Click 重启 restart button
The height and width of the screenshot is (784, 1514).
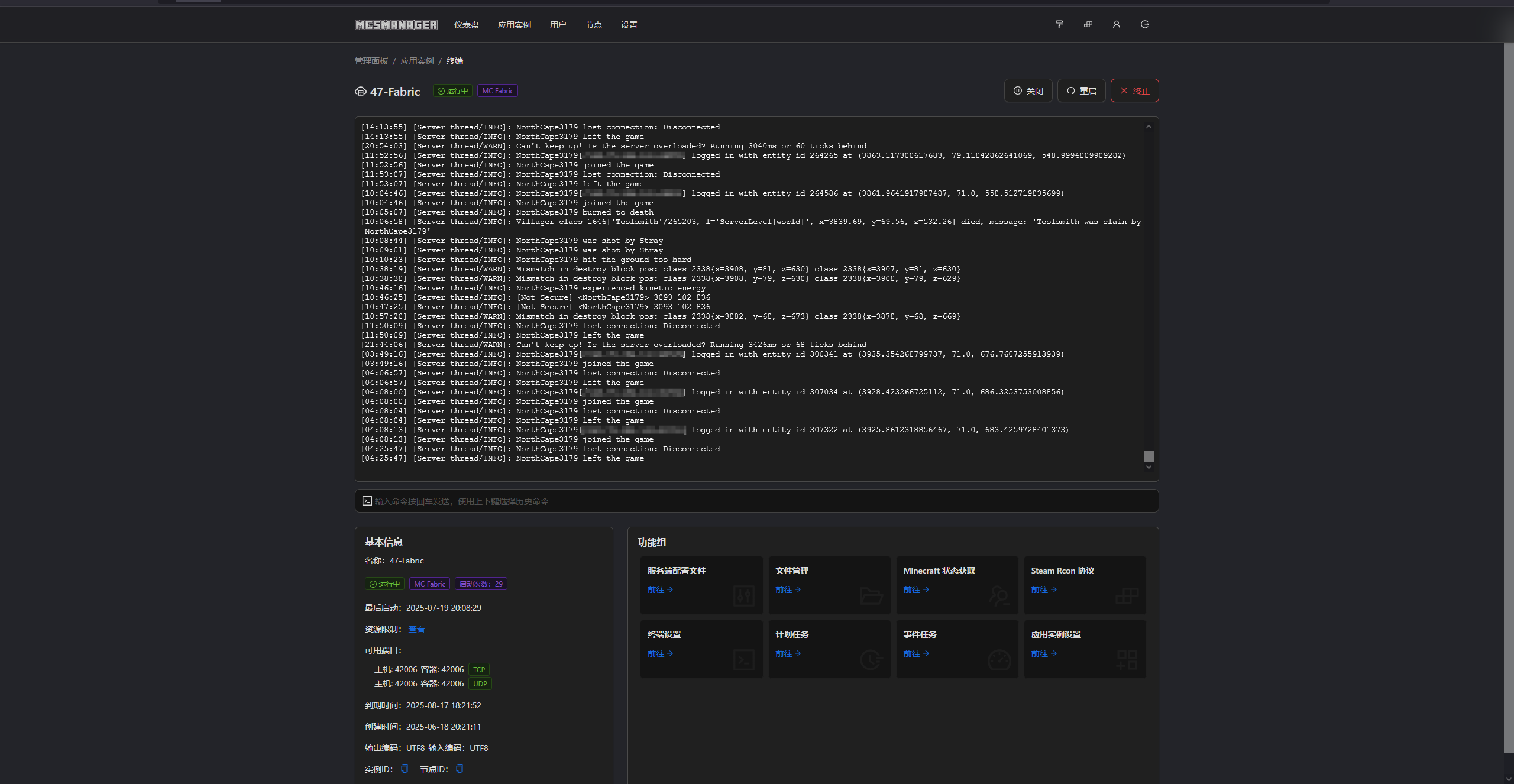coord(1081,90)
